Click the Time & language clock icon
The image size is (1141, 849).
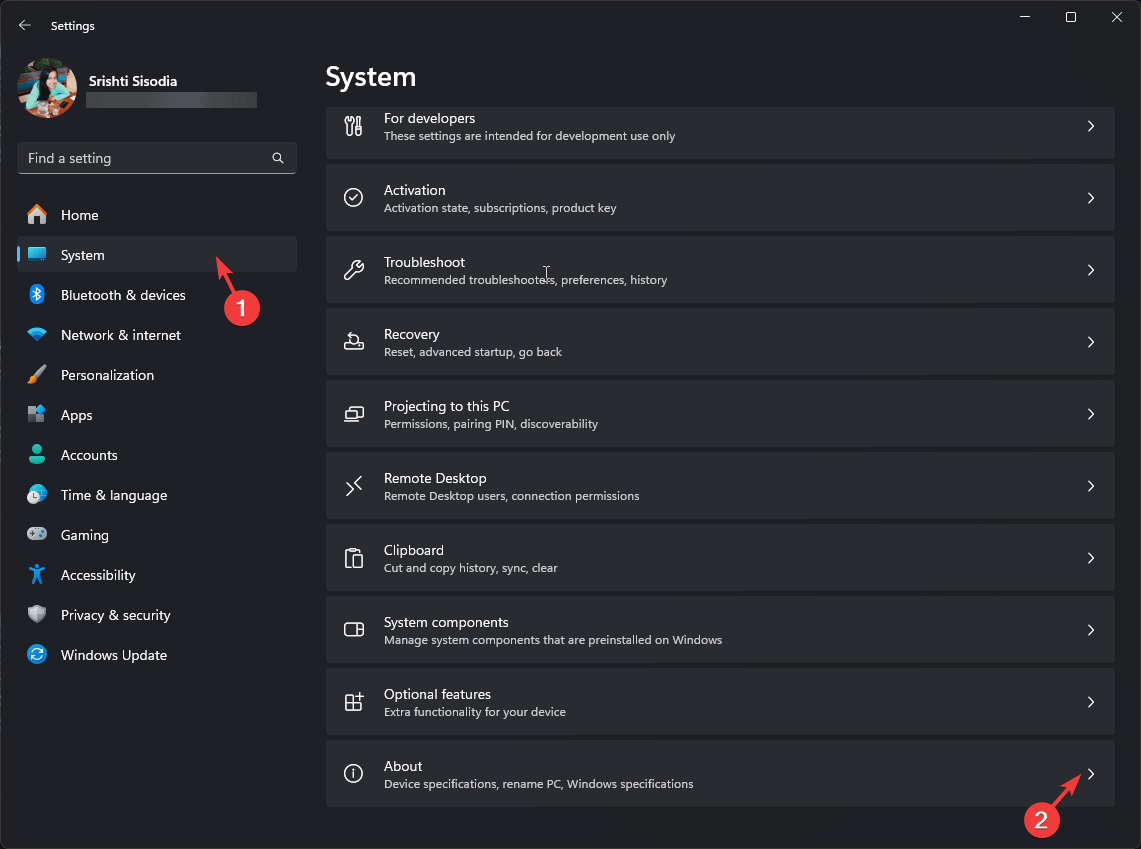pyautogui.click(x=37, y=495)
